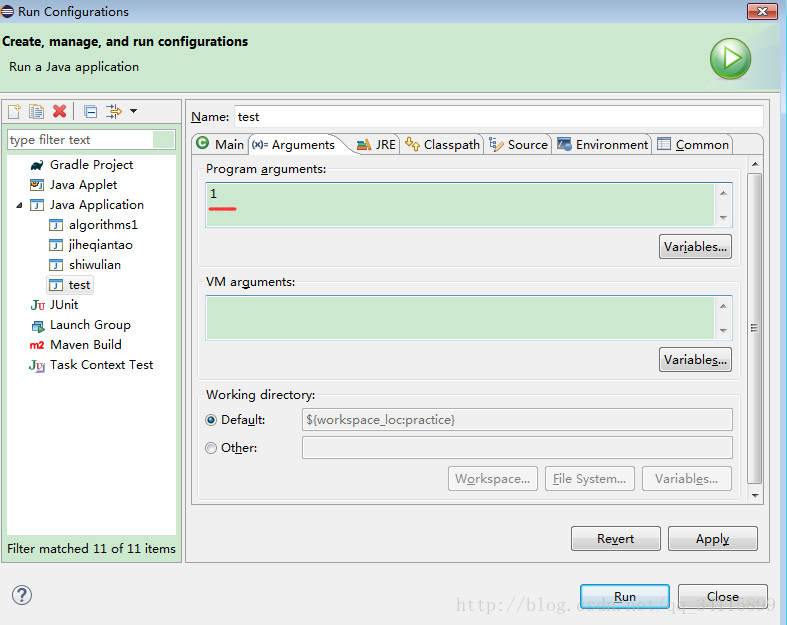Select the test configuration label
The image size is (787, 625).
pos(79,285)
